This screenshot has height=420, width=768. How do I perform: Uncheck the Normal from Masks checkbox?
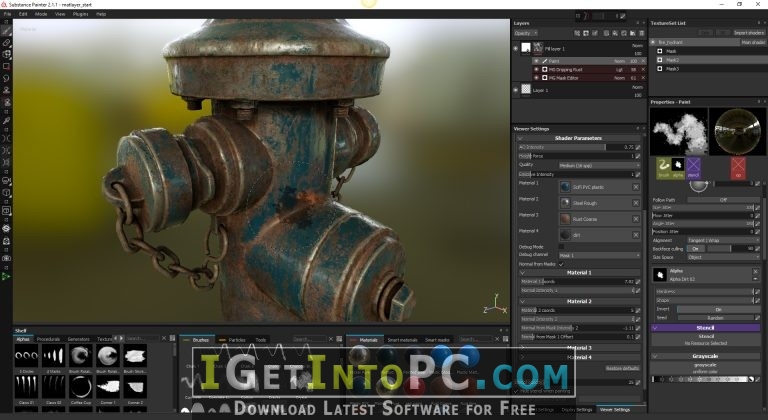pos(561,264)
